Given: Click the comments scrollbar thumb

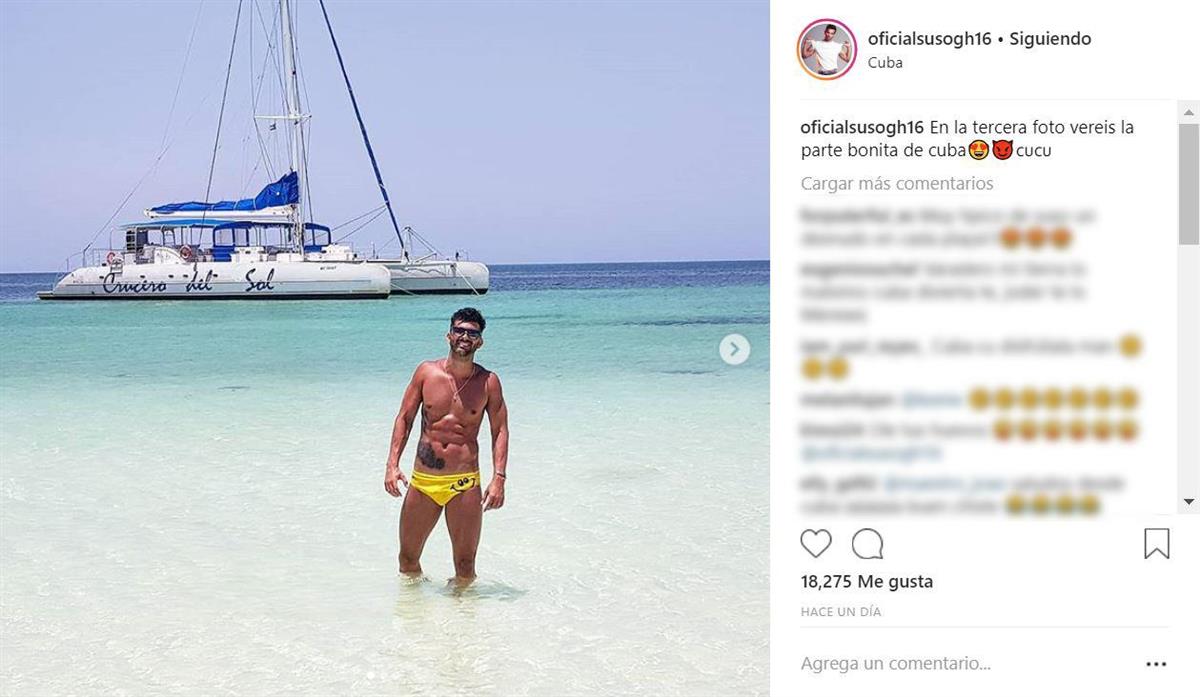Looking at the screenshot, I should (x=1189, y=185).
